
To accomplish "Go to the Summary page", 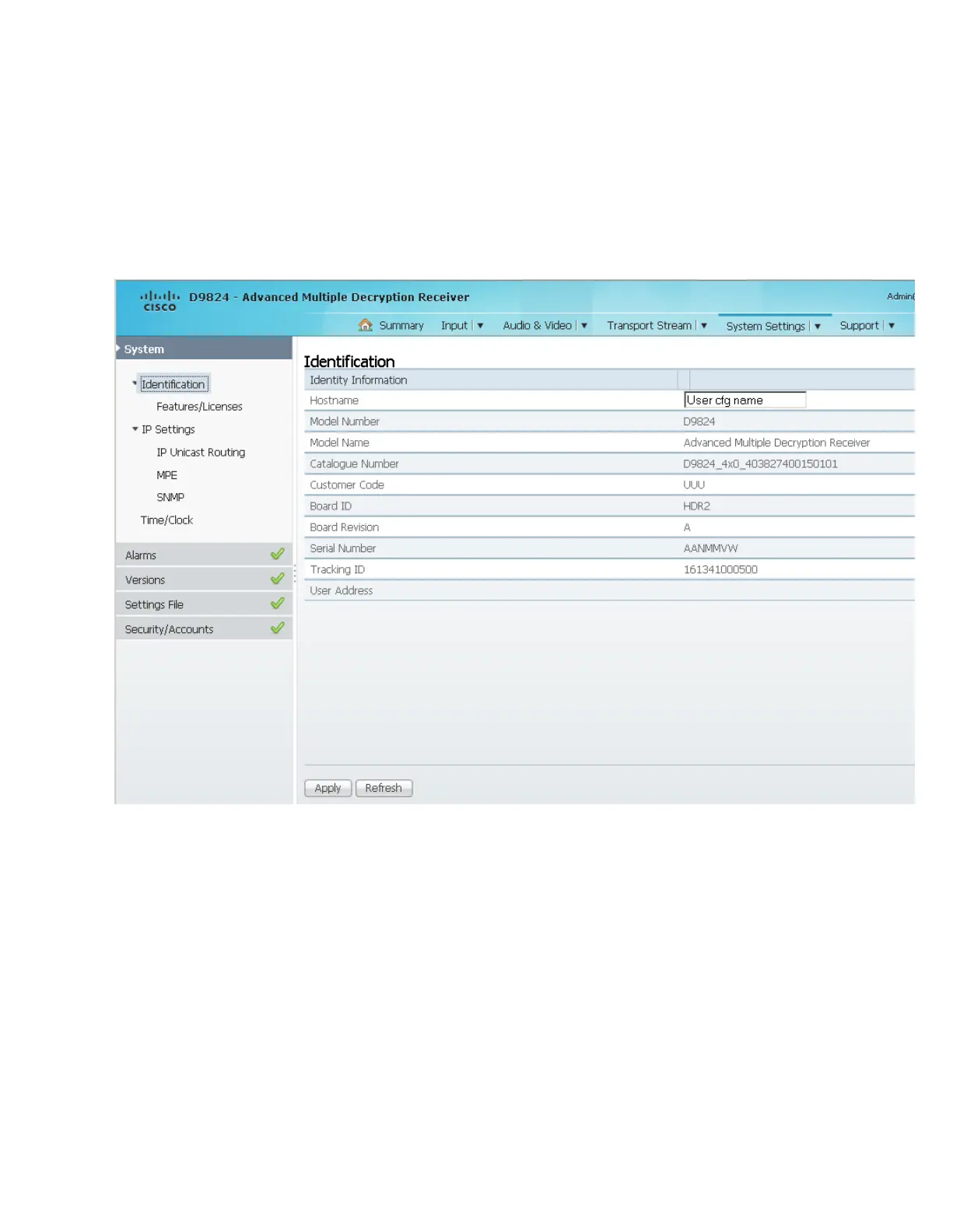I will [401, 326].
